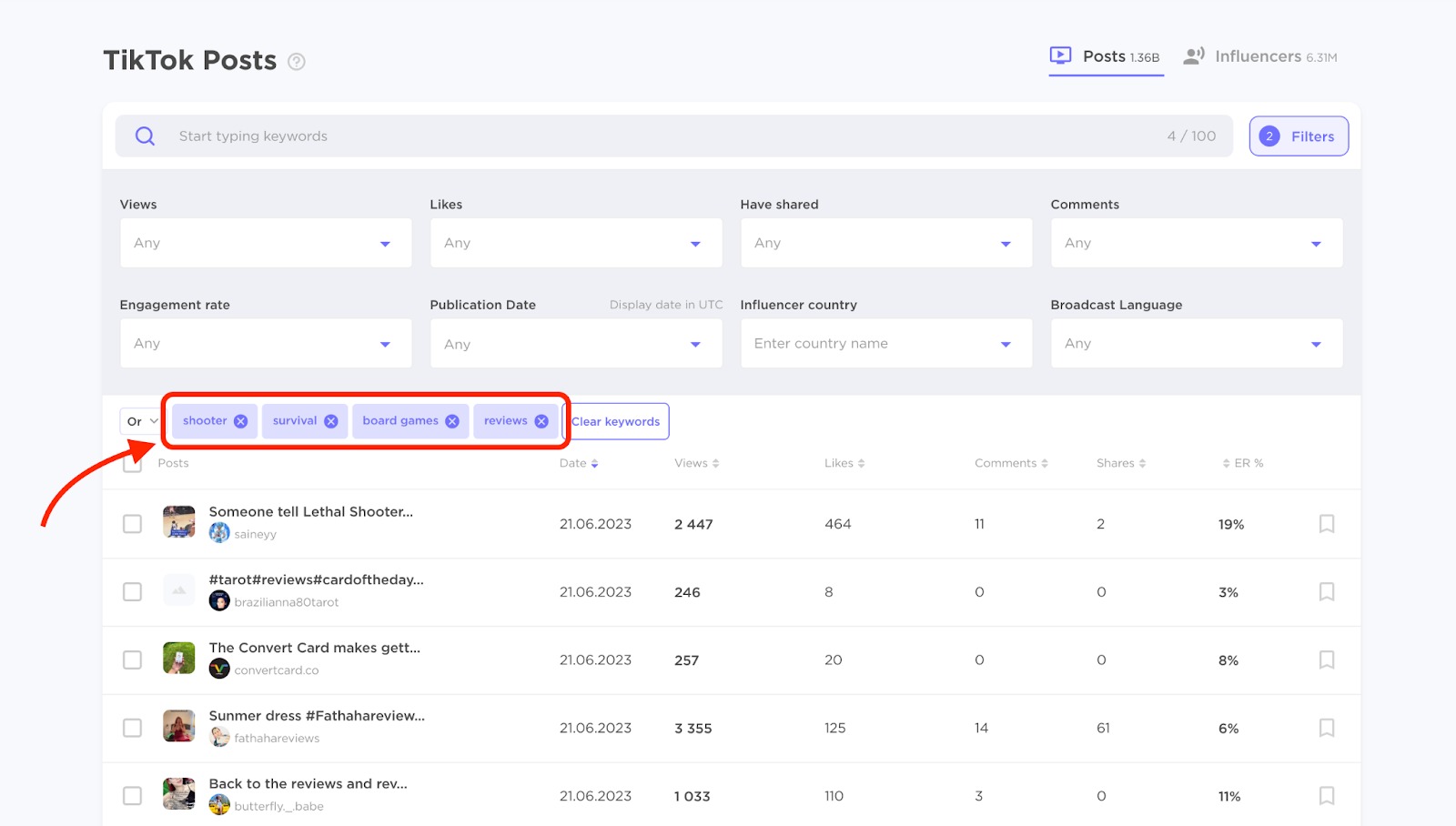
Task: Select the saineyy post checkbox
Action: [x=133, y=524]
